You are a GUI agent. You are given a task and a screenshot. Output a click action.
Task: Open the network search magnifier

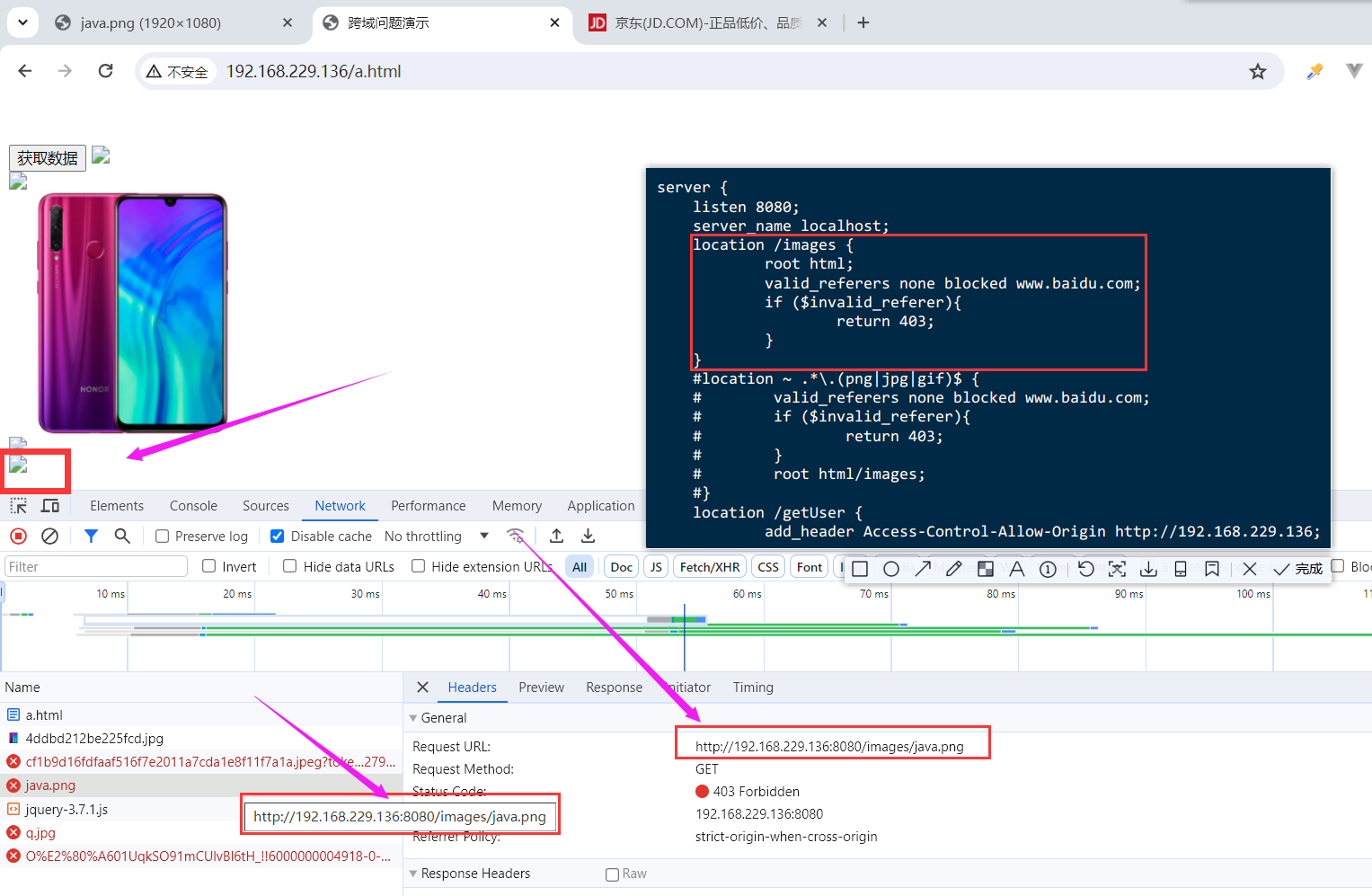click(x=122, y=537)
